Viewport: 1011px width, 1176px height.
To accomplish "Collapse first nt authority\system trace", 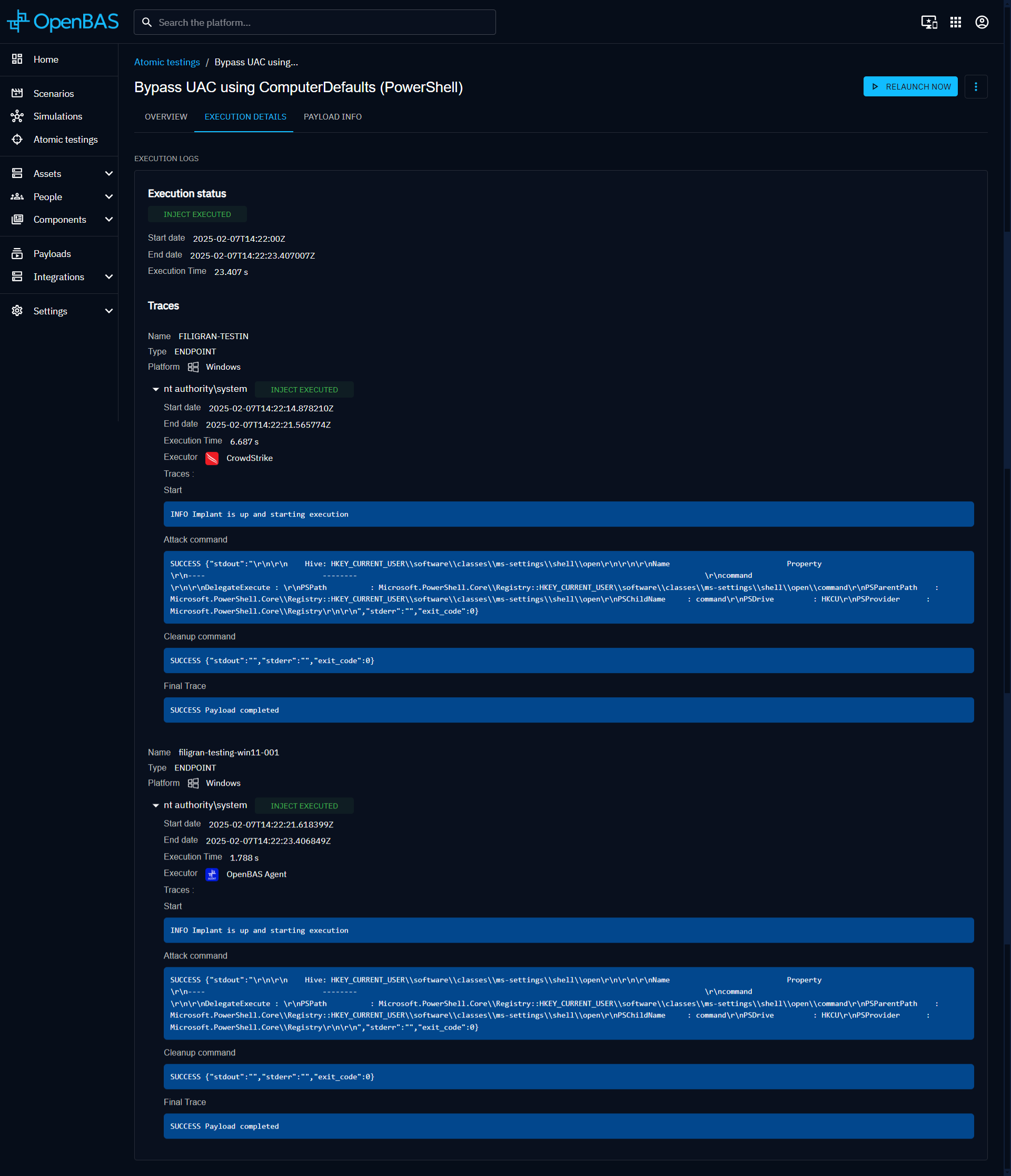I will point(155,389).
